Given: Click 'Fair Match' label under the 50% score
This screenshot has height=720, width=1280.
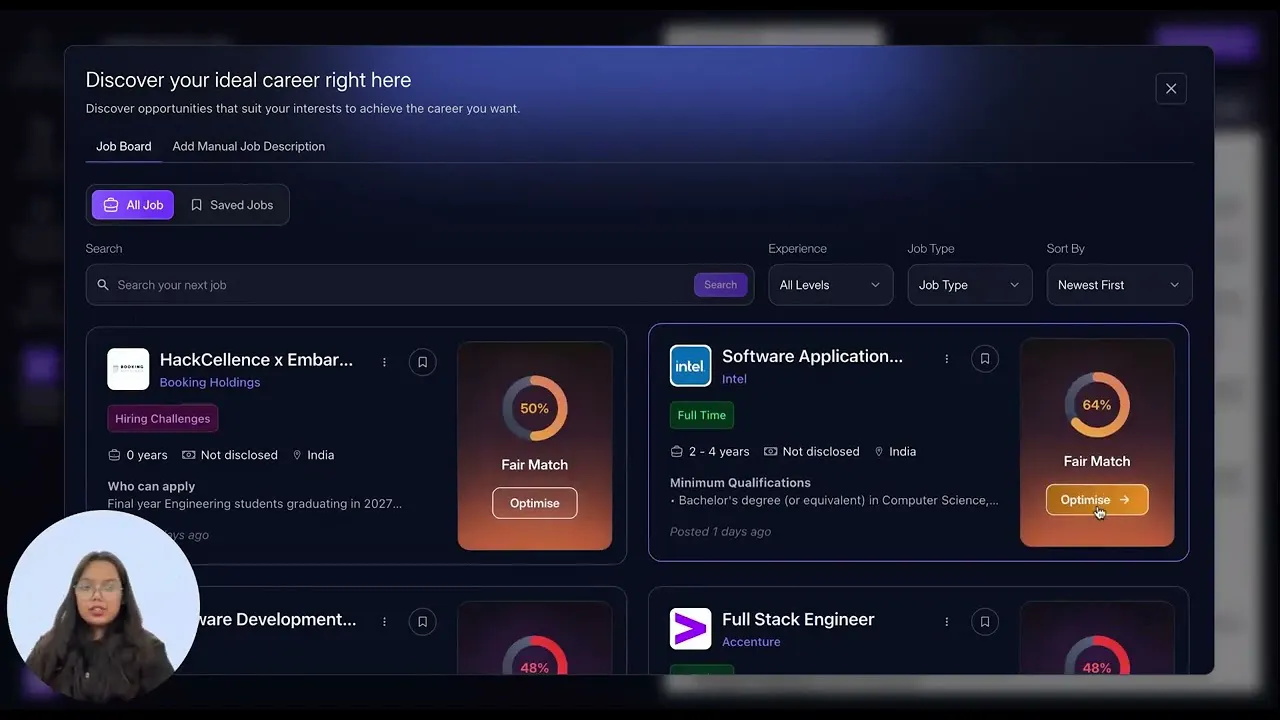Looking at the screenshot, I should (x=535, y=465).
